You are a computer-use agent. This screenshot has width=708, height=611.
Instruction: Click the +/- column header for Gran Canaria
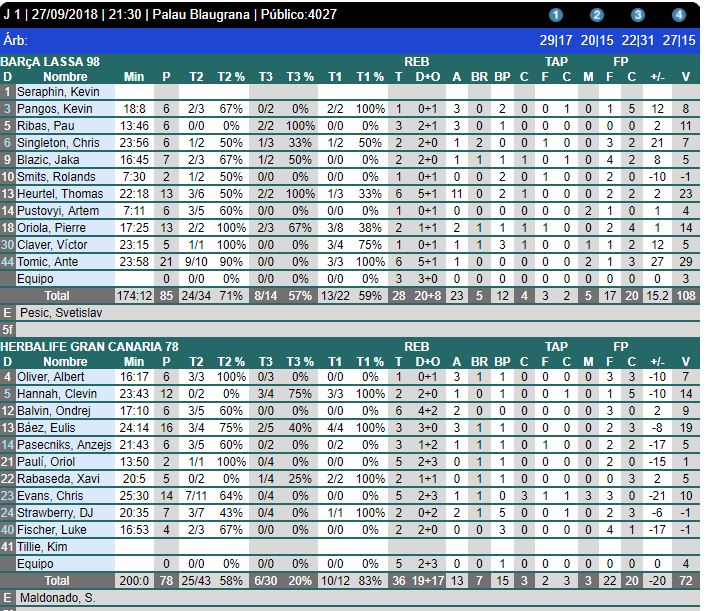656,361
